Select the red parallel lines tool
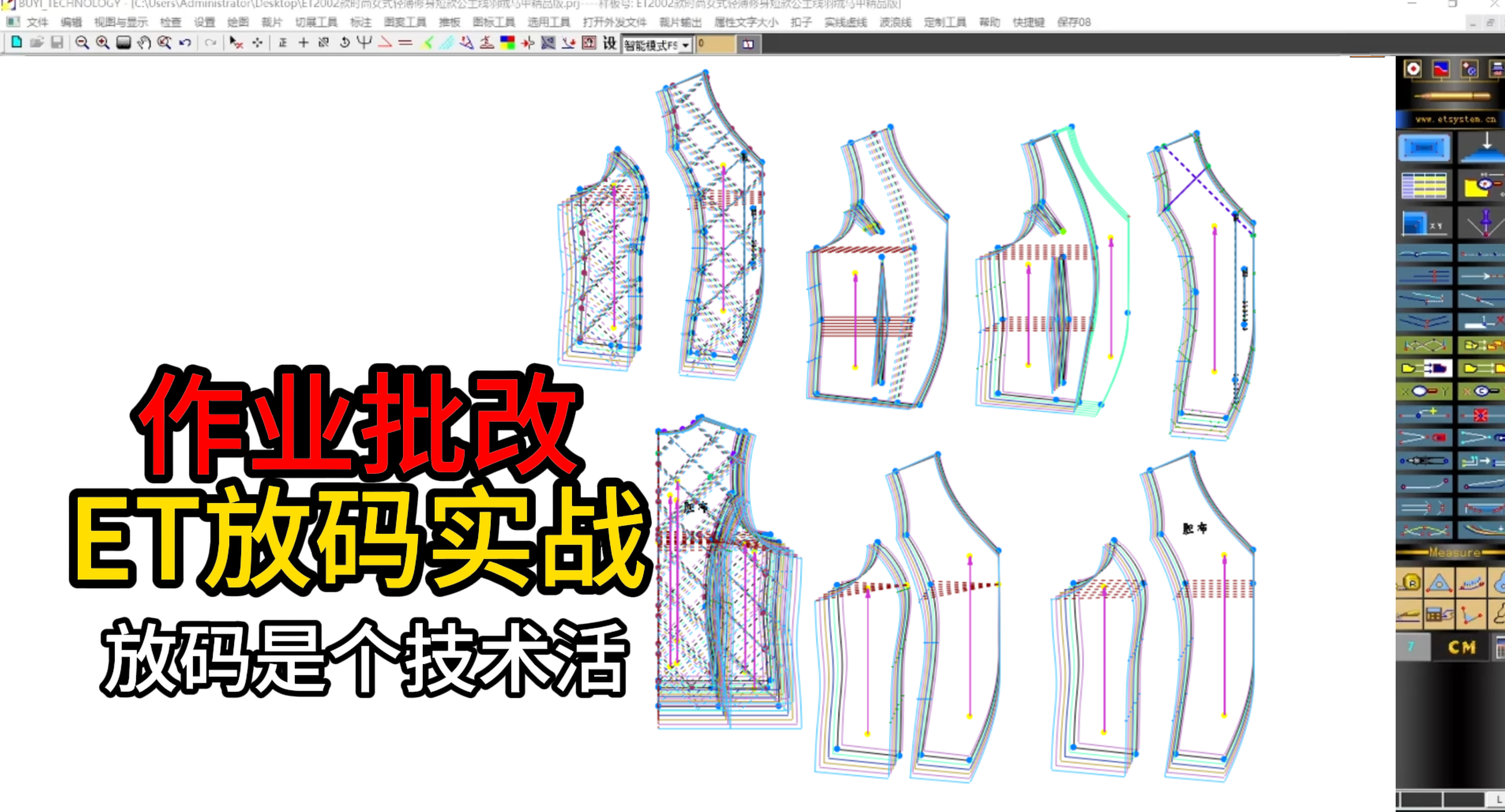The height and width of the screenshot is (812, 1505). click(x=405, y=43)
